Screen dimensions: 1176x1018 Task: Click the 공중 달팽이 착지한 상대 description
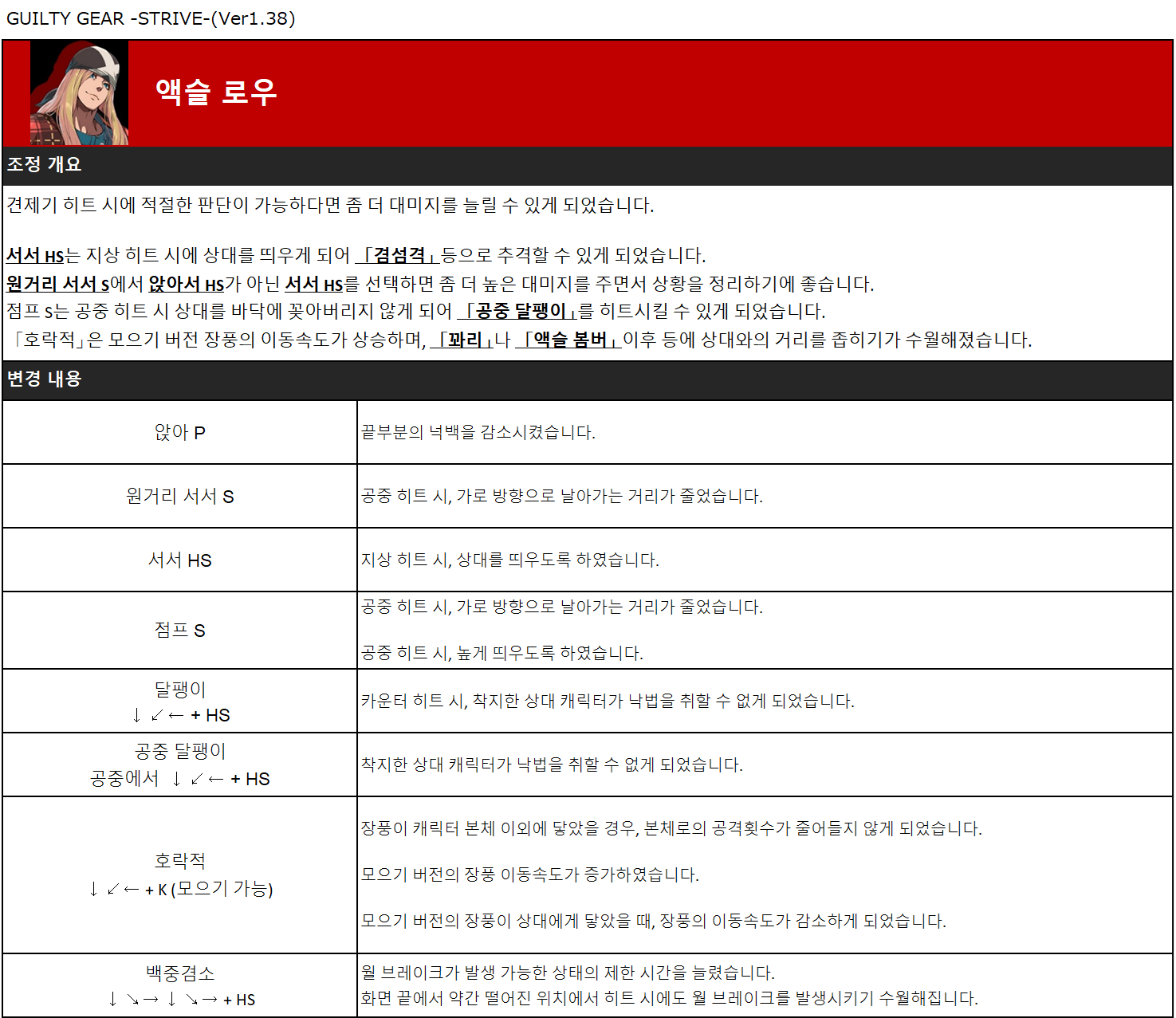(552, 765)
